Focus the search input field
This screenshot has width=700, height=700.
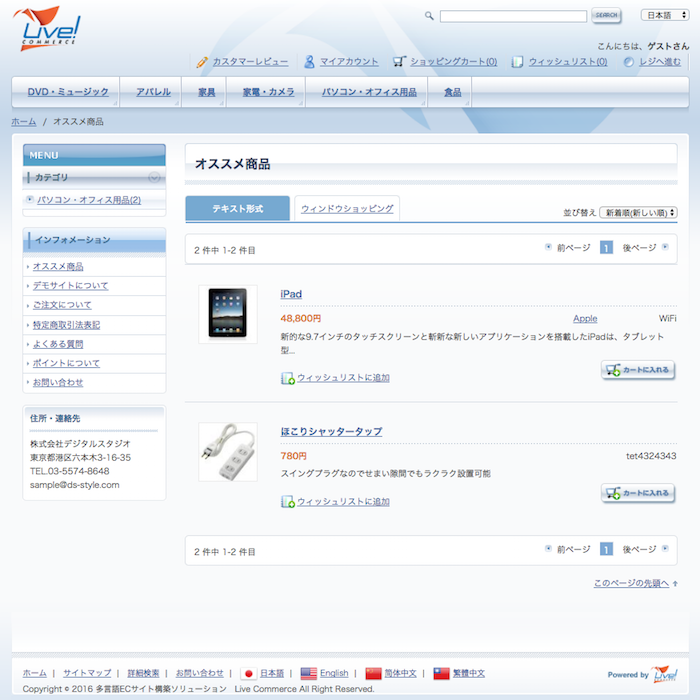[x=513, y=16]
